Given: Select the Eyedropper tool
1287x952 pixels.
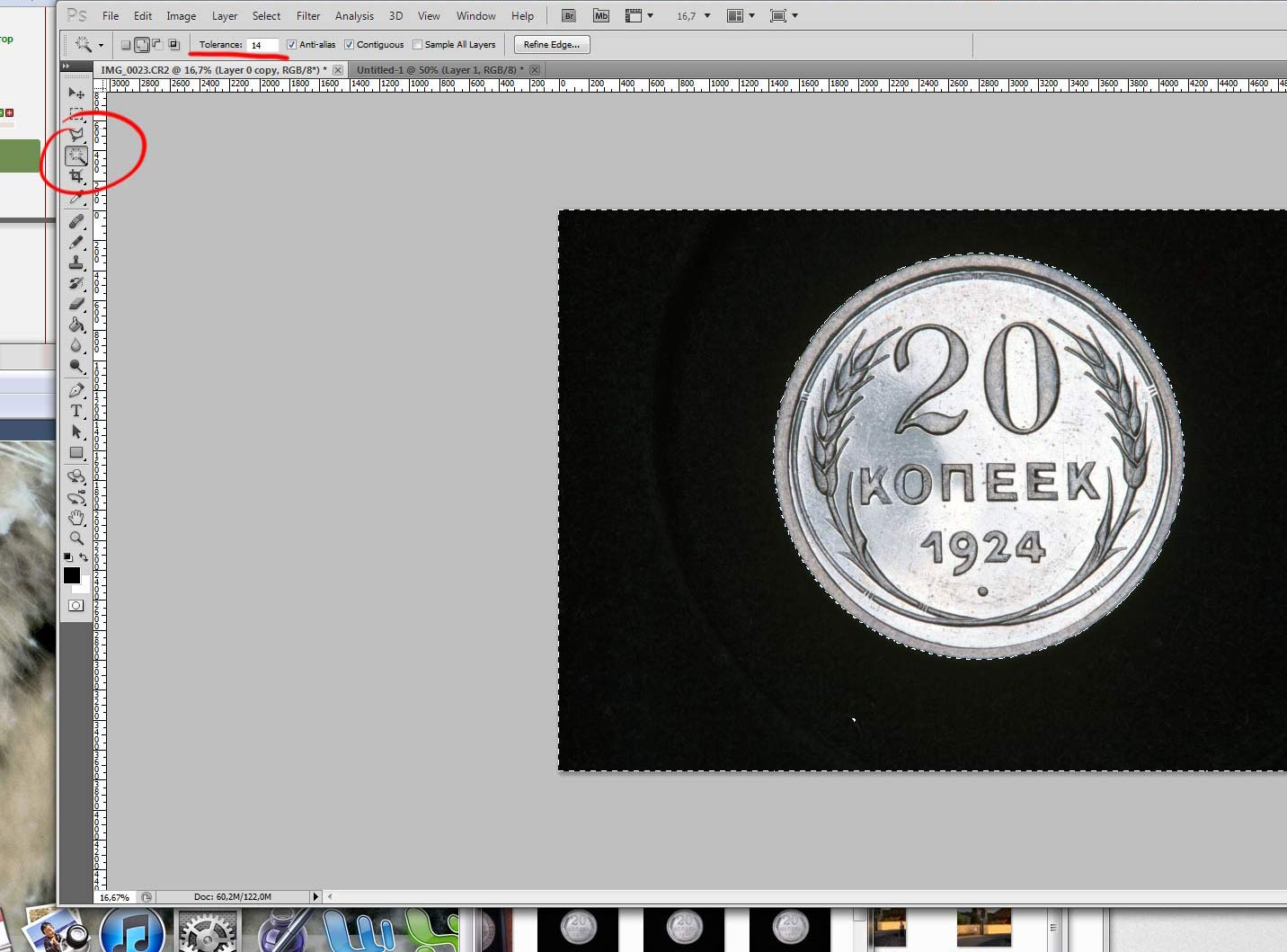Looking at the screenshot, I should [76, 197].
